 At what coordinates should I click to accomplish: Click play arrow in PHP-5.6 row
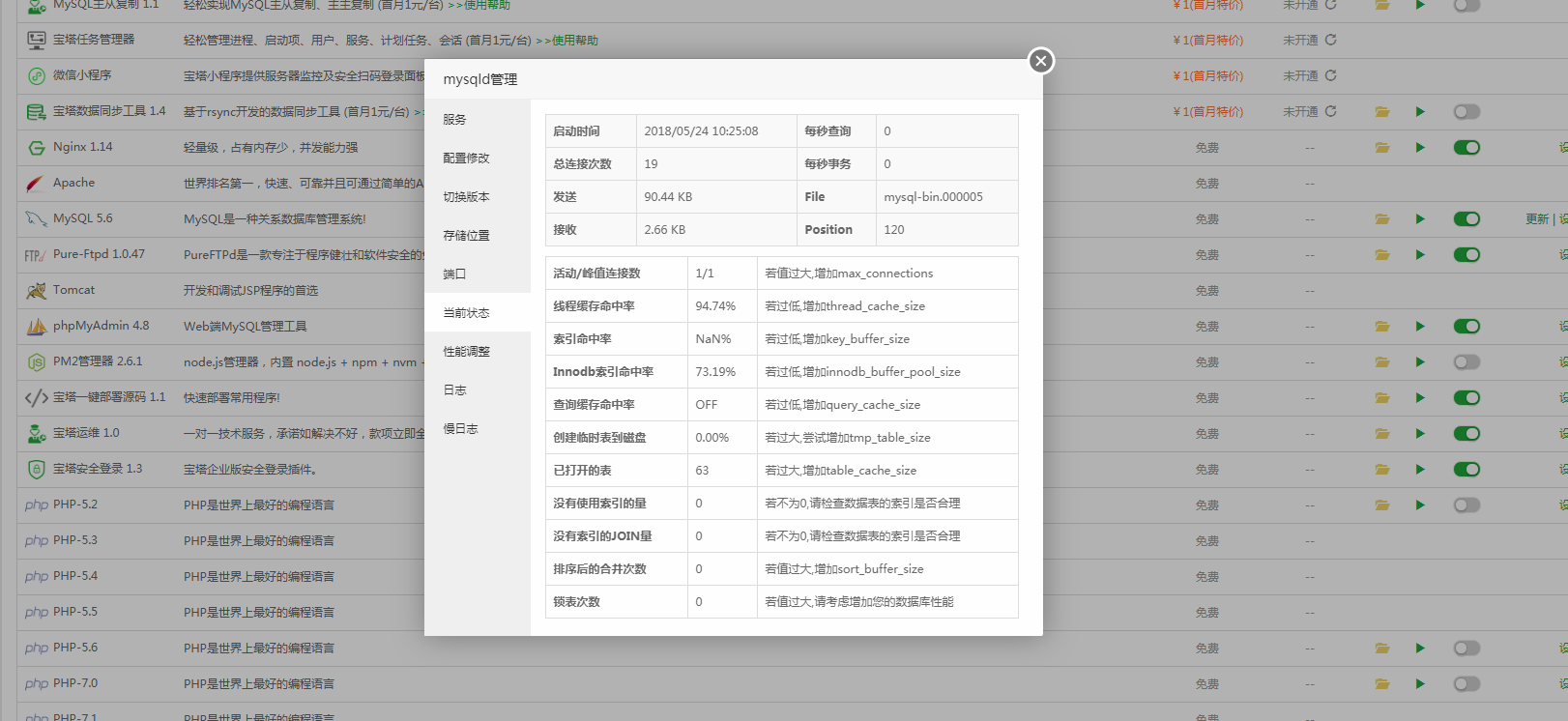pos(1420,649)
